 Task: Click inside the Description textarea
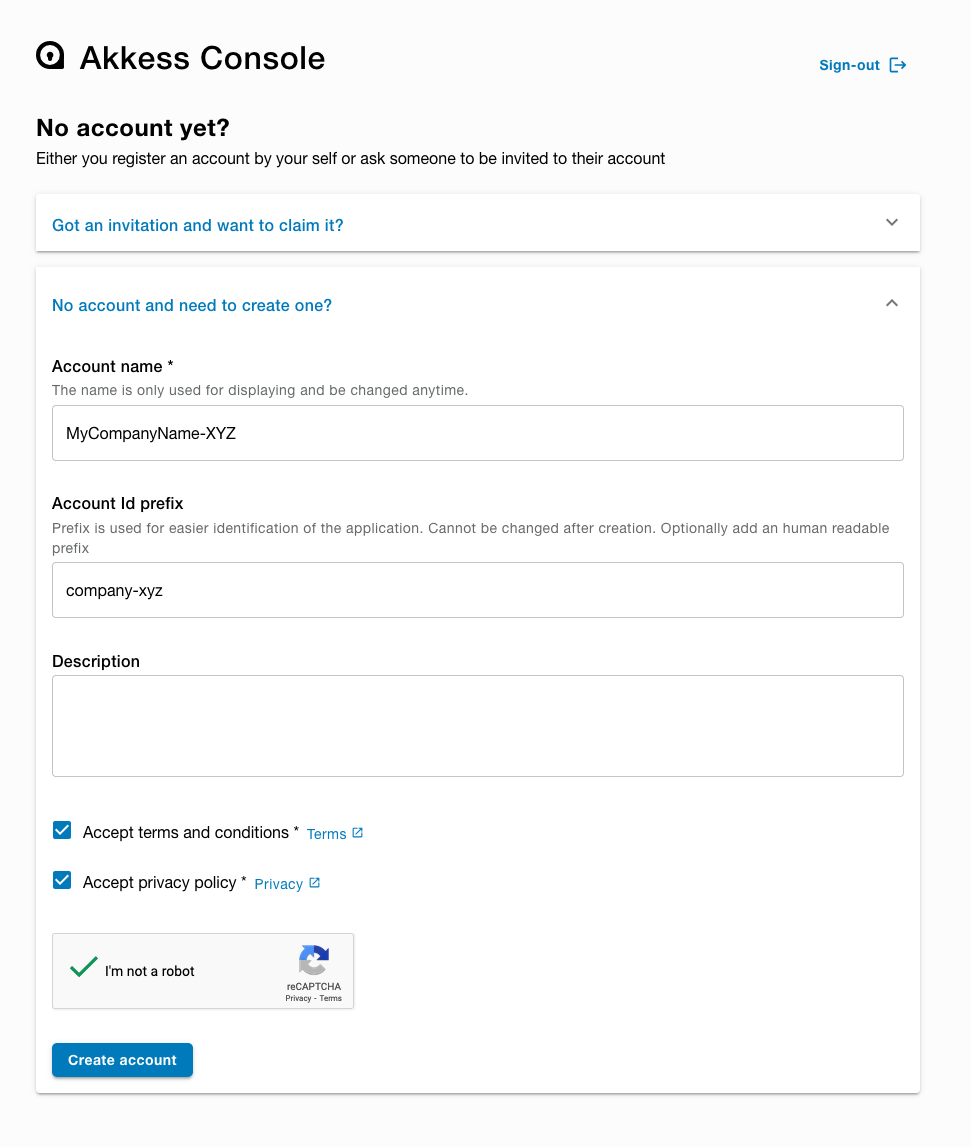(x=477, y=725)
